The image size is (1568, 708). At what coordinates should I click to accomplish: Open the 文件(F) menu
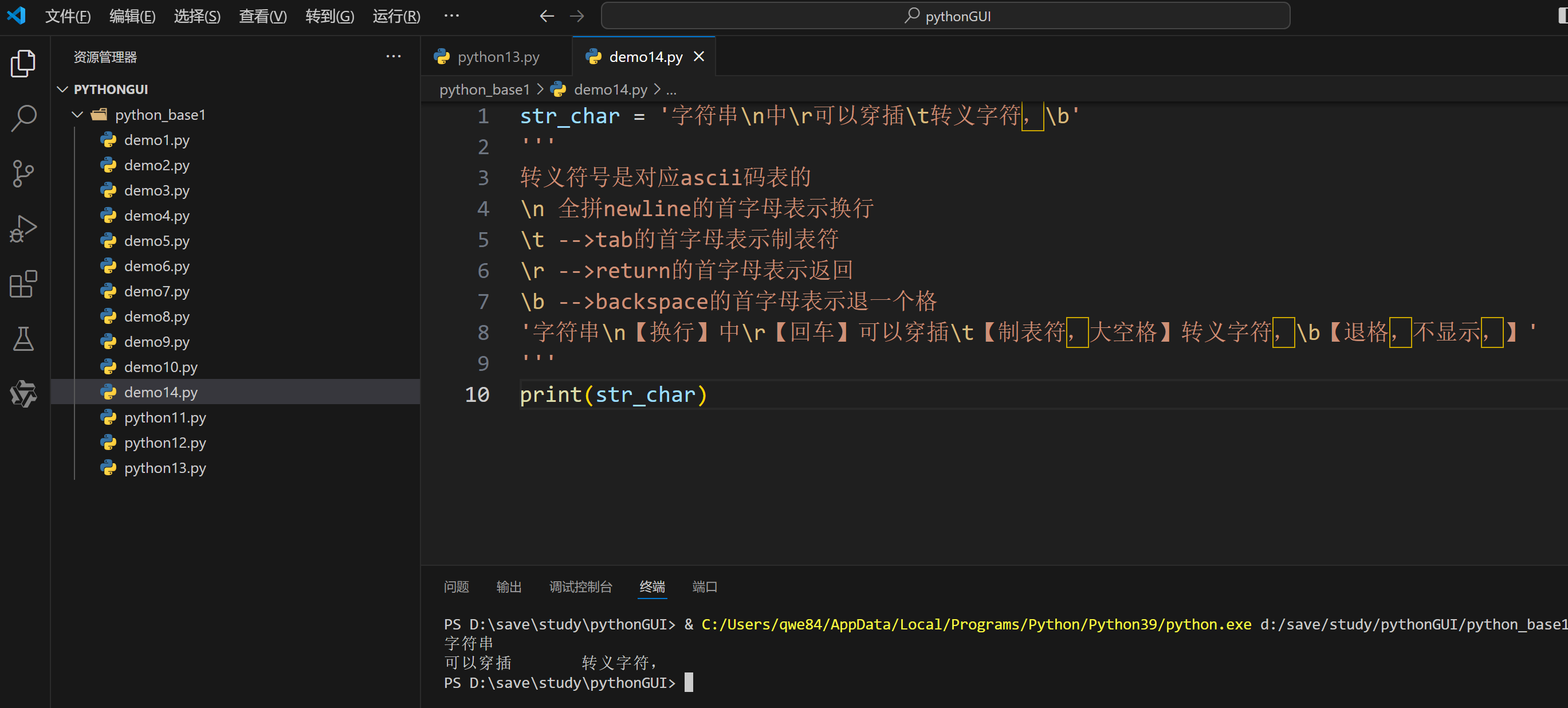point(68,17)
